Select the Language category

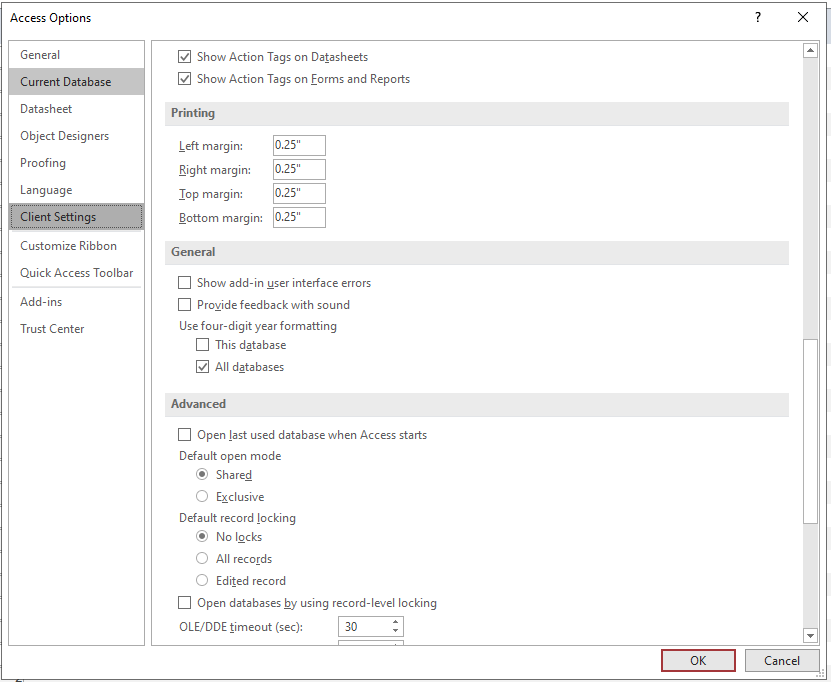(x=76, y=190)
